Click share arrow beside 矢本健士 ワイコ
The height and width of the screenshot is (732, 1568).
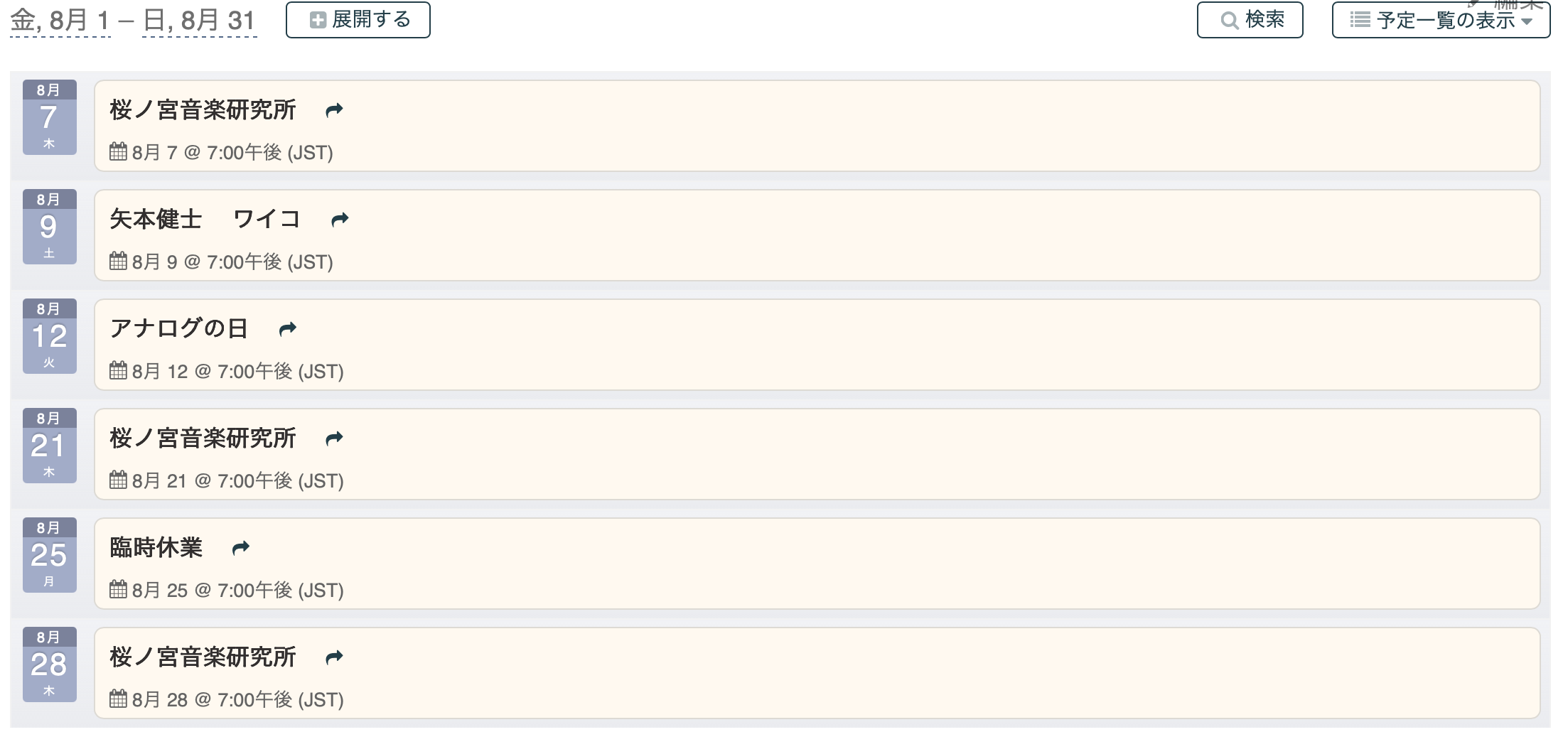(x=340, y=220)
